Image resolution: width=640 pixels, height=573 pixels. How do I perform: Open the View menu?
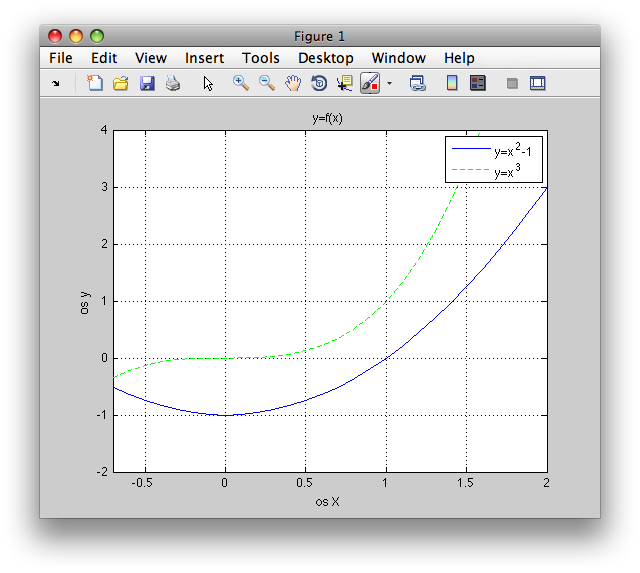[151, 58]
